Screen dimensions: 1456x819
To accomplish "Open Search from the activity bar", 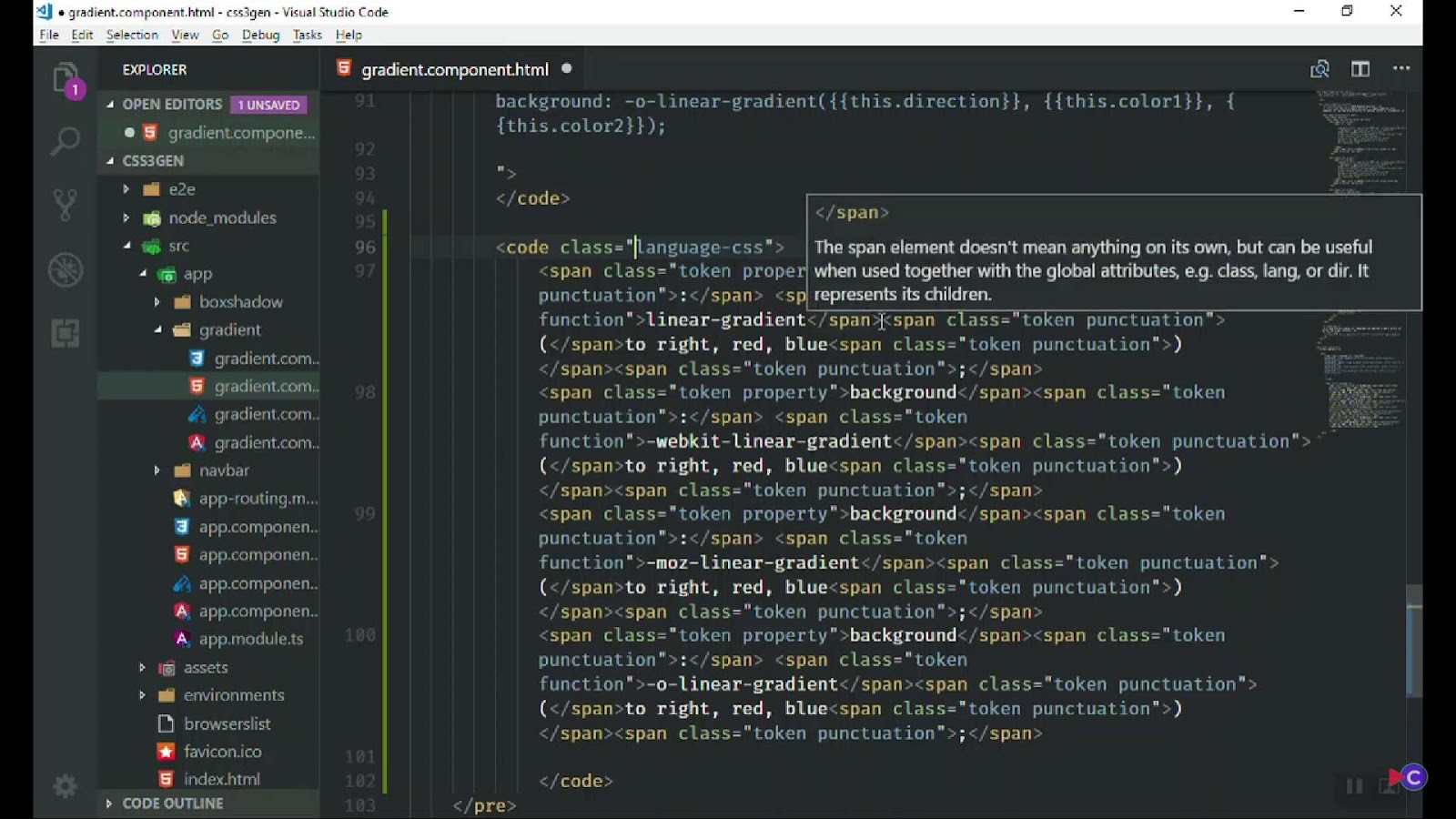I will (64, 139).
